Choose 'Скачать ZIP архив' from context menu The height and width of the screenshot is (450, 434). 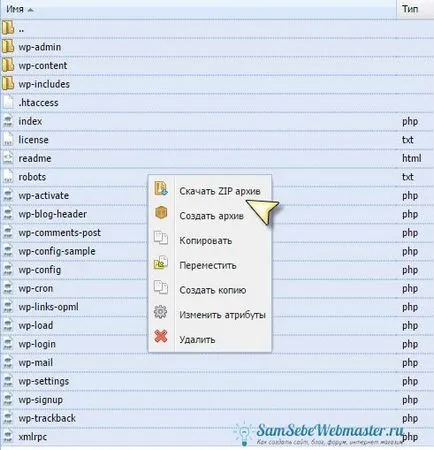[220, 191]
